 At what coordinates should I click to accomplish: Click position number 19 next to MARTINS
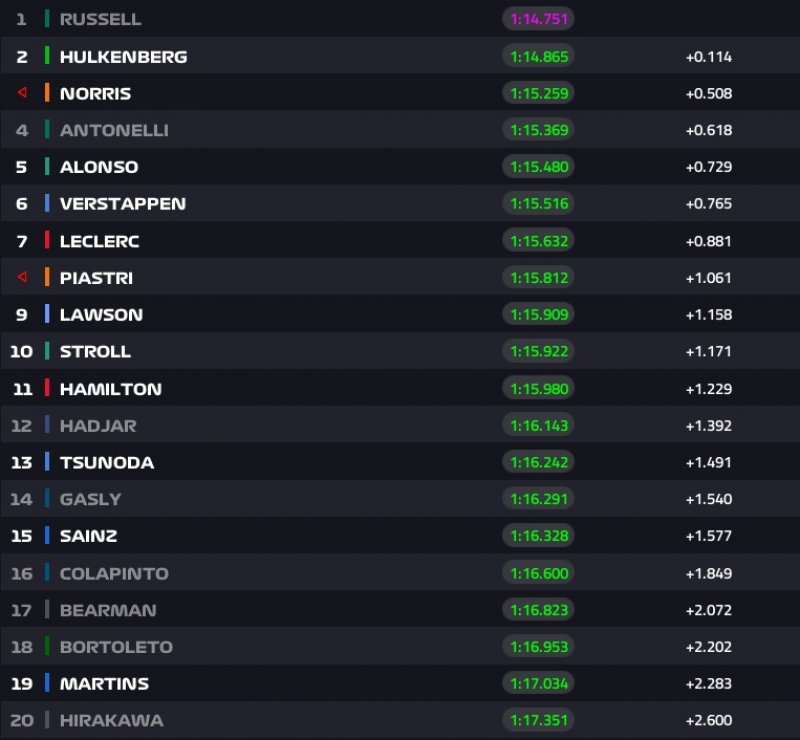pos(21,683)
